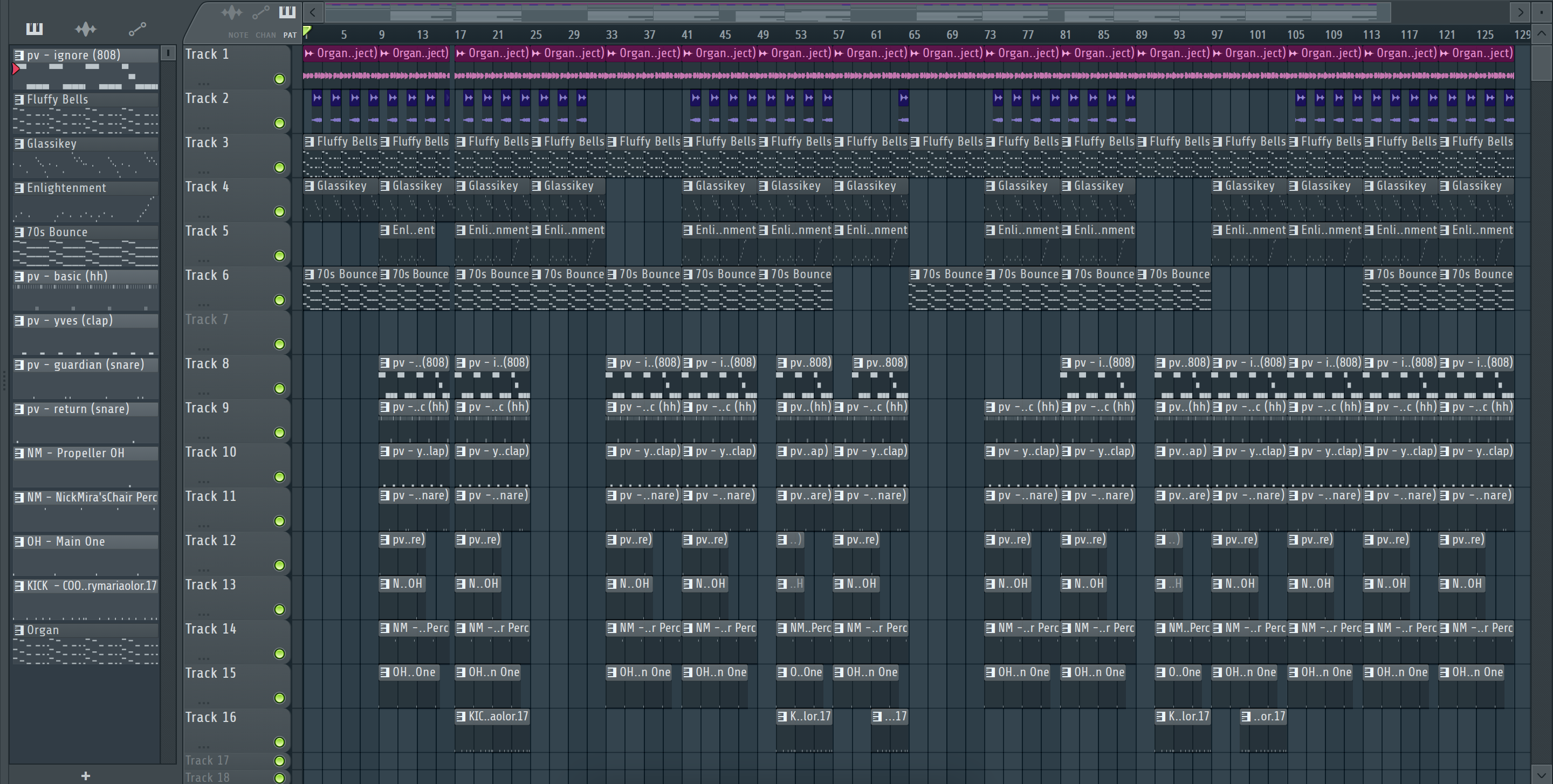Viewport: 1553px width, 784px height.
Task: Click the playlist start position marker
Action: click(x=307, y=30)
